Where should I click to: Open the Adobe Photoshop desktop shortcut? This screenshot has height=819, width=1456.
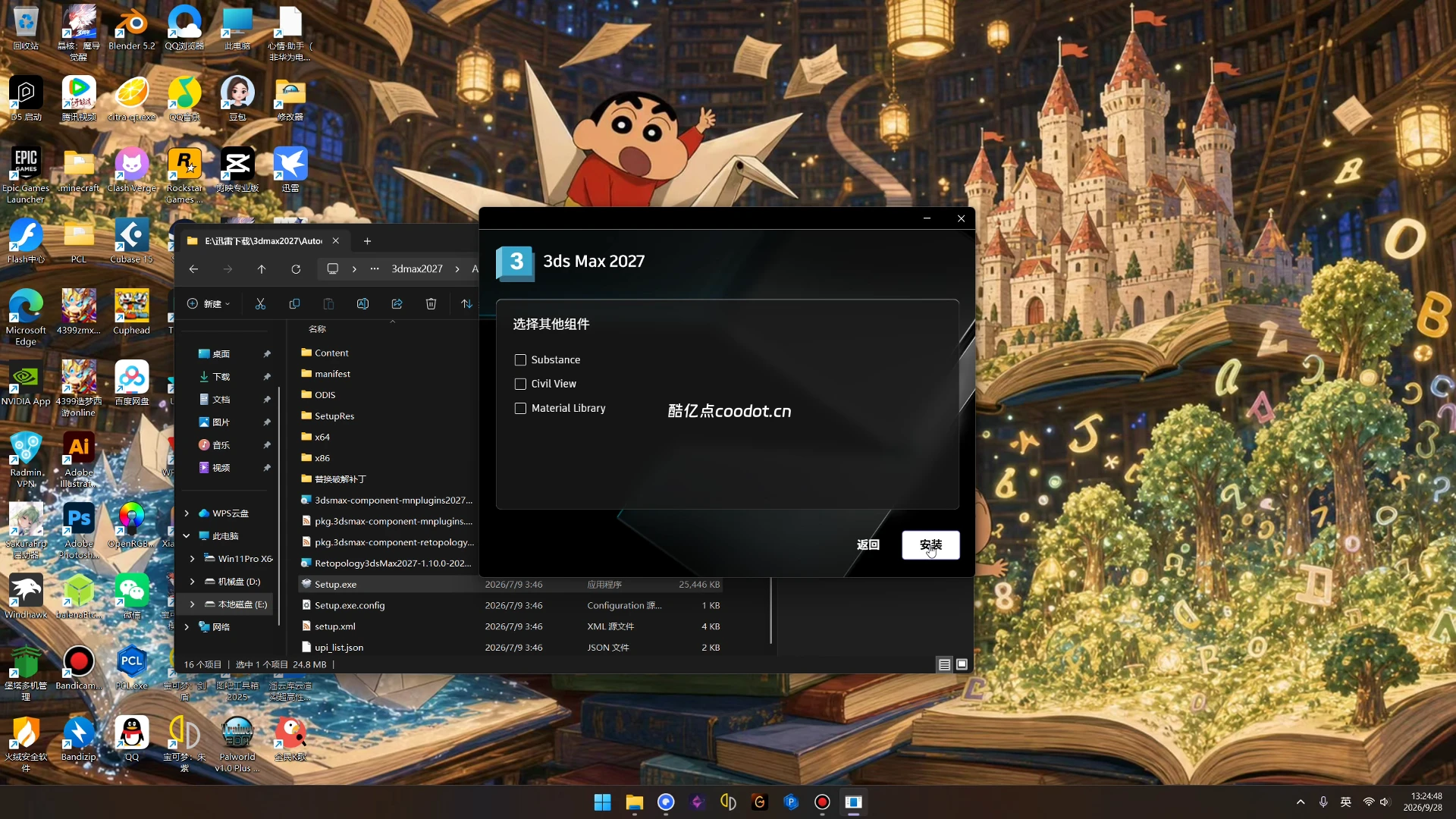79,530
